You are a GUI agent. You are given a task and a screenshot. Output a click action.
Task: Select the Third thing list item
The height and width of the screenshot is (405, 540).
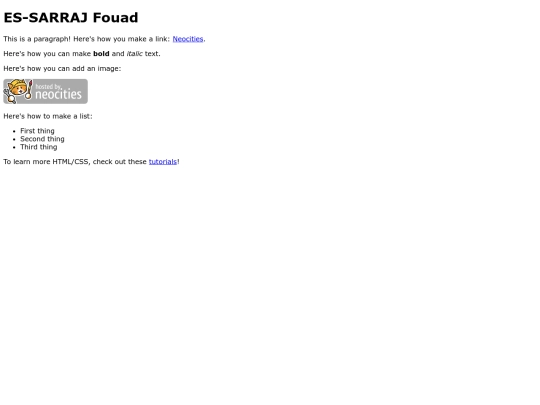(x=39, y=147)
